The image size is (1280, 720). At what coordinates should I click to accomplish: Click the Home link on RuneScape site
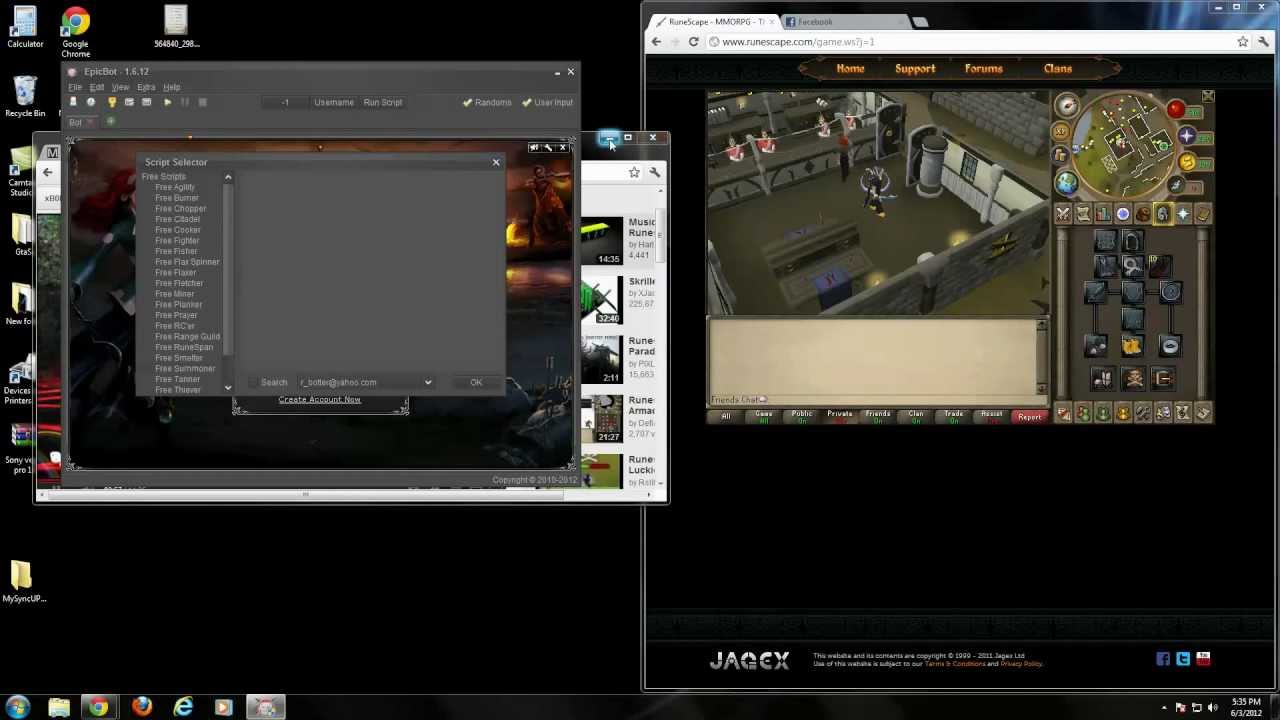pyautogui.click(x=850, y=69)
